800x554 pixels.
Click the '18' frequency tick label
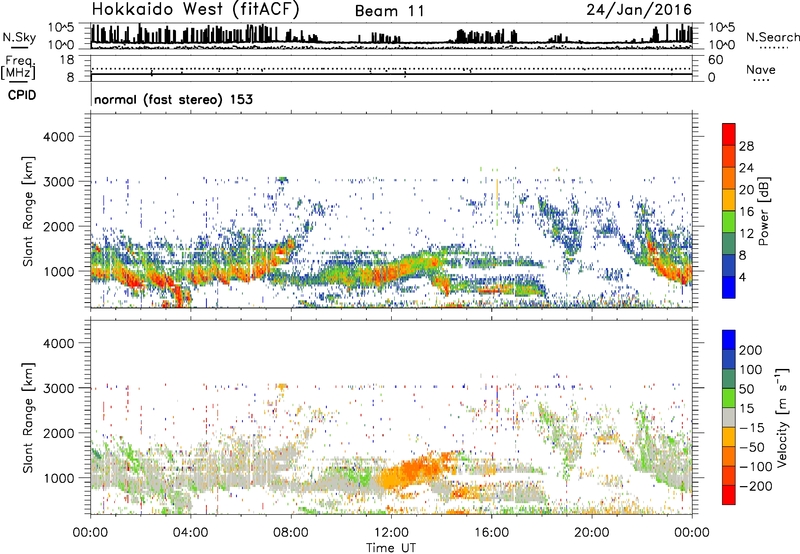point(67,60)
